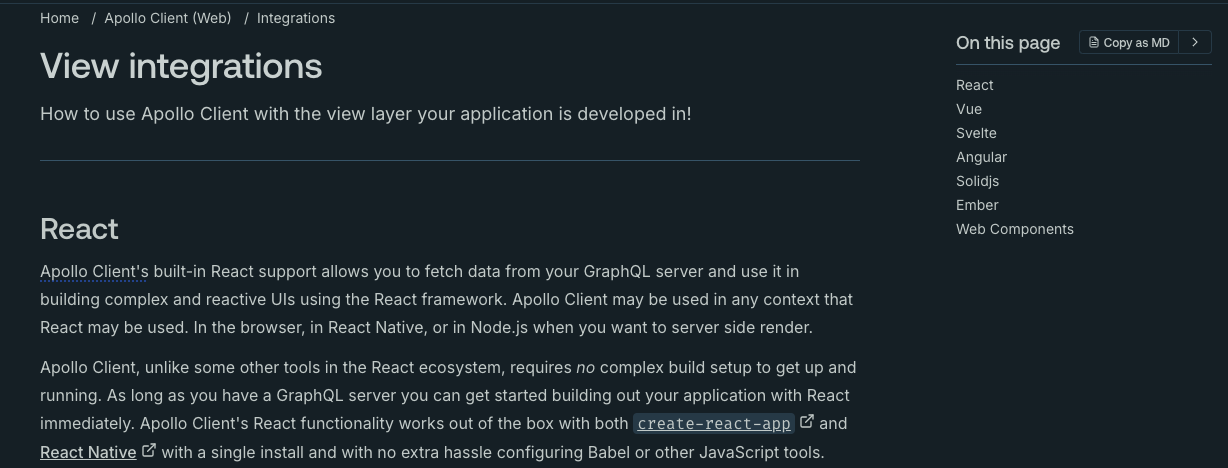This screenshot has width=1228, height=468.
Task: Click the On this page heading
Action: [1008, 42]
